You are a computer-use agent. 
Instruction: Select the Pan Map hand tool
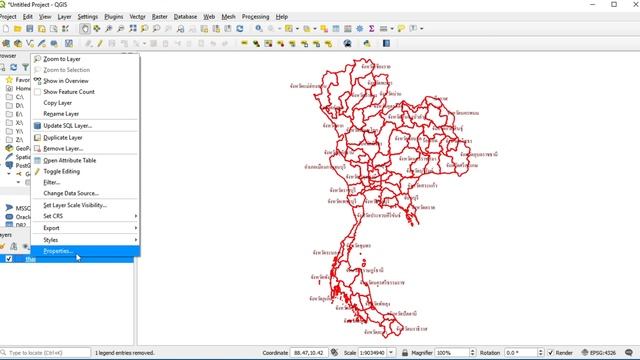(84, 29)
